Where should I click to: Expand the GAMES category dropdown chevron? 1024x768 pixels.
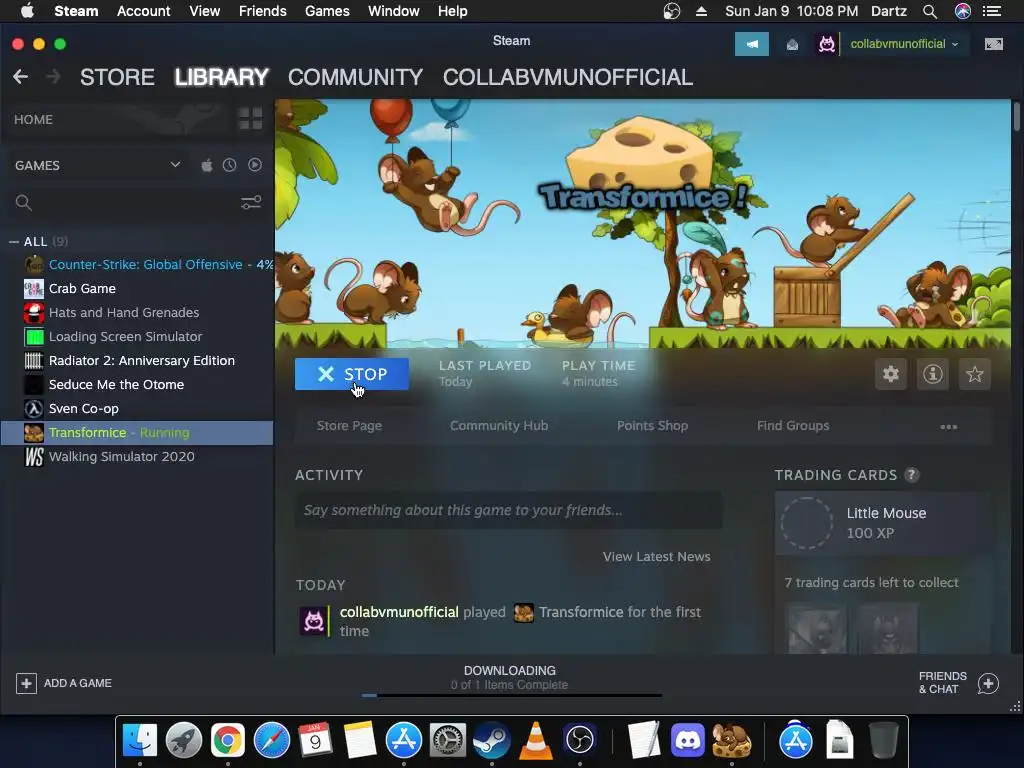[175, 165]
